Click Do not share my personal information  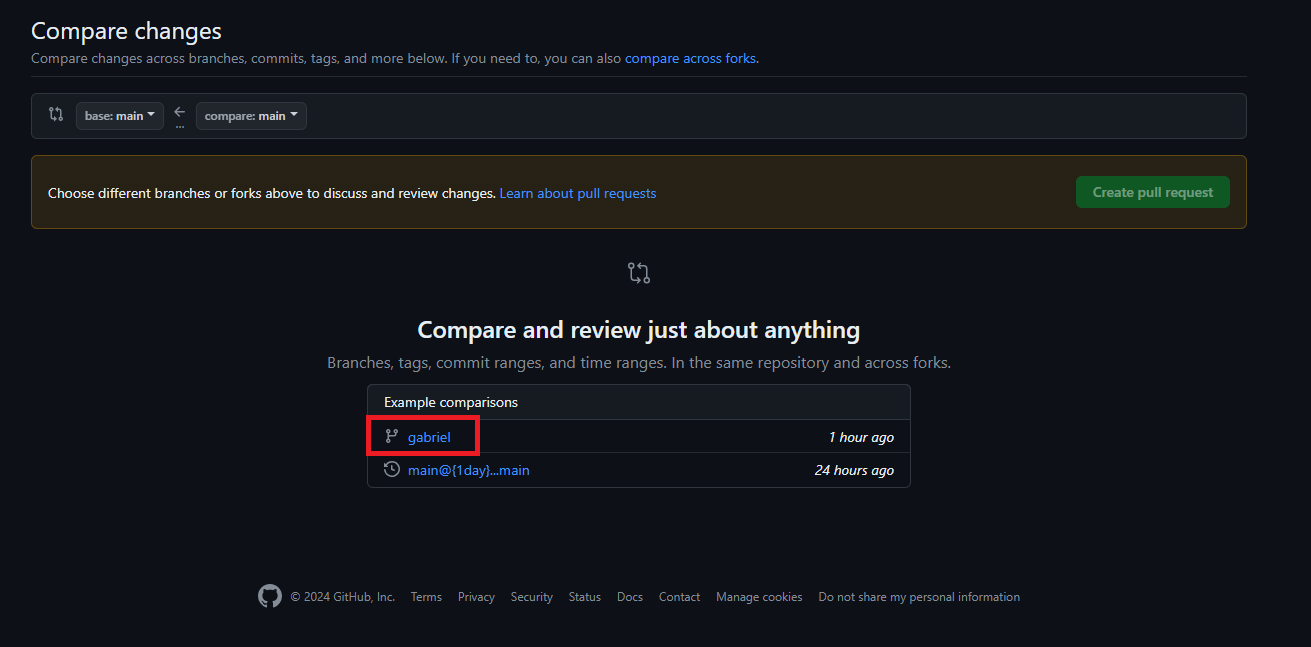(919, 597)
